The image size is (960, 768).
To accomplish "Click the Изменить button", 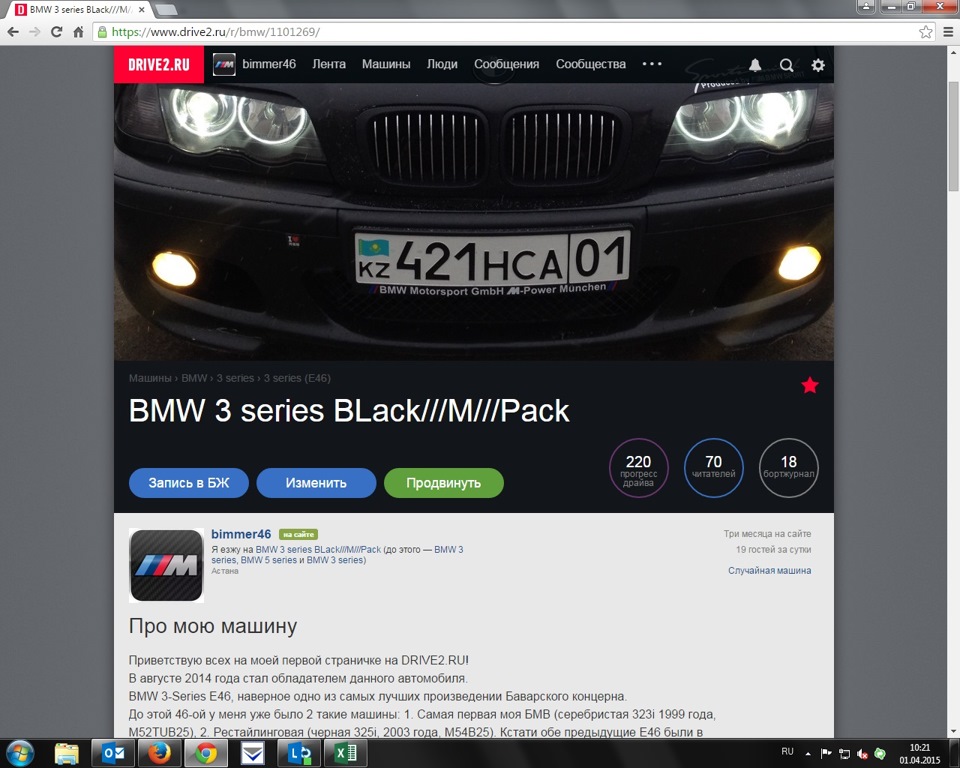I will tap(316, 483).
